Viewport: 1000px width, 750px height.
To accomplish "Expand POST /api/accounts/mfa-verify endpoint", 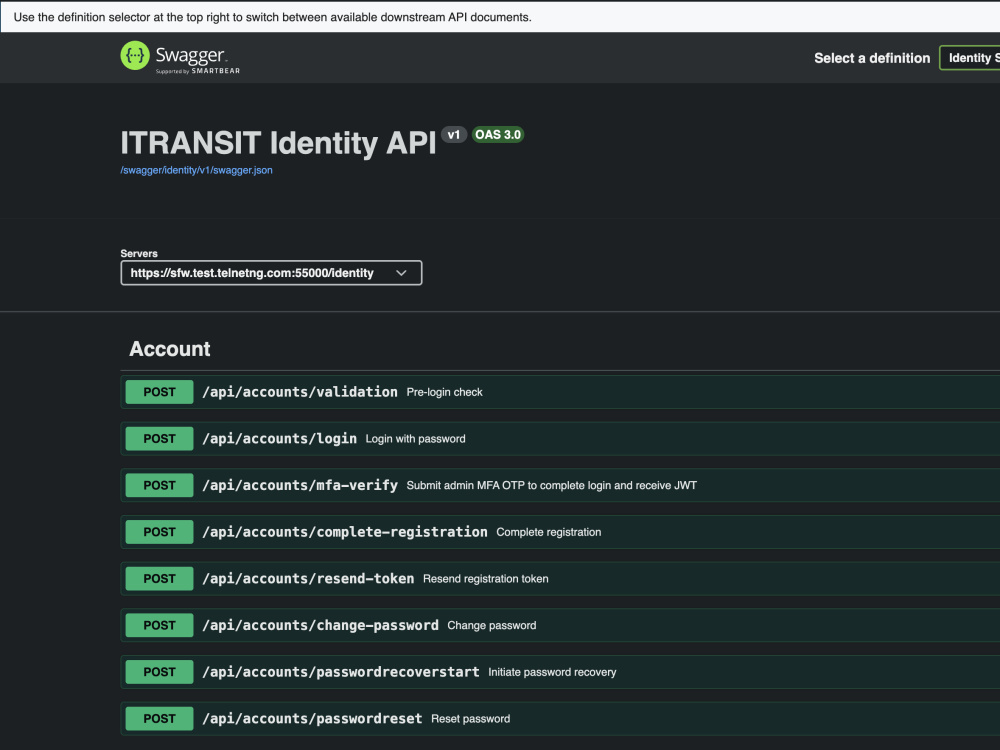I will click(x=560, y=485).
